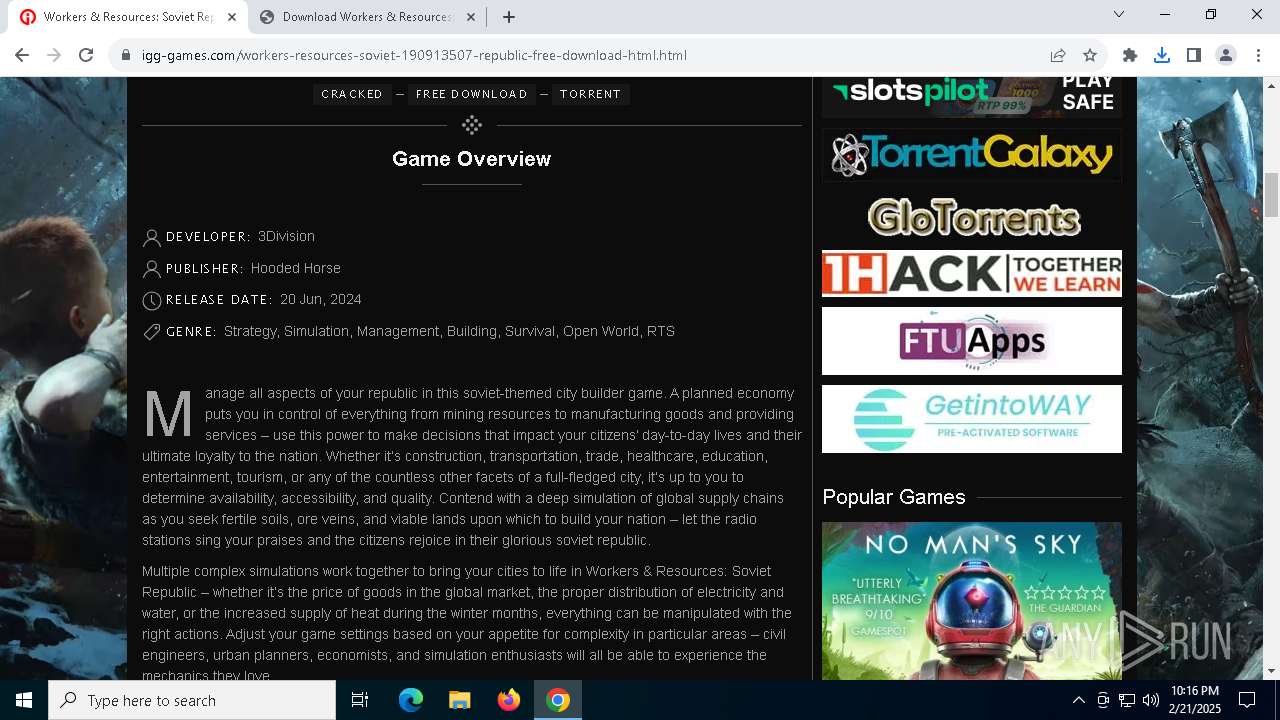Open No Man's Sky popular game thumbnail
The image size is (1280, 720).
[x=972, y=601]
